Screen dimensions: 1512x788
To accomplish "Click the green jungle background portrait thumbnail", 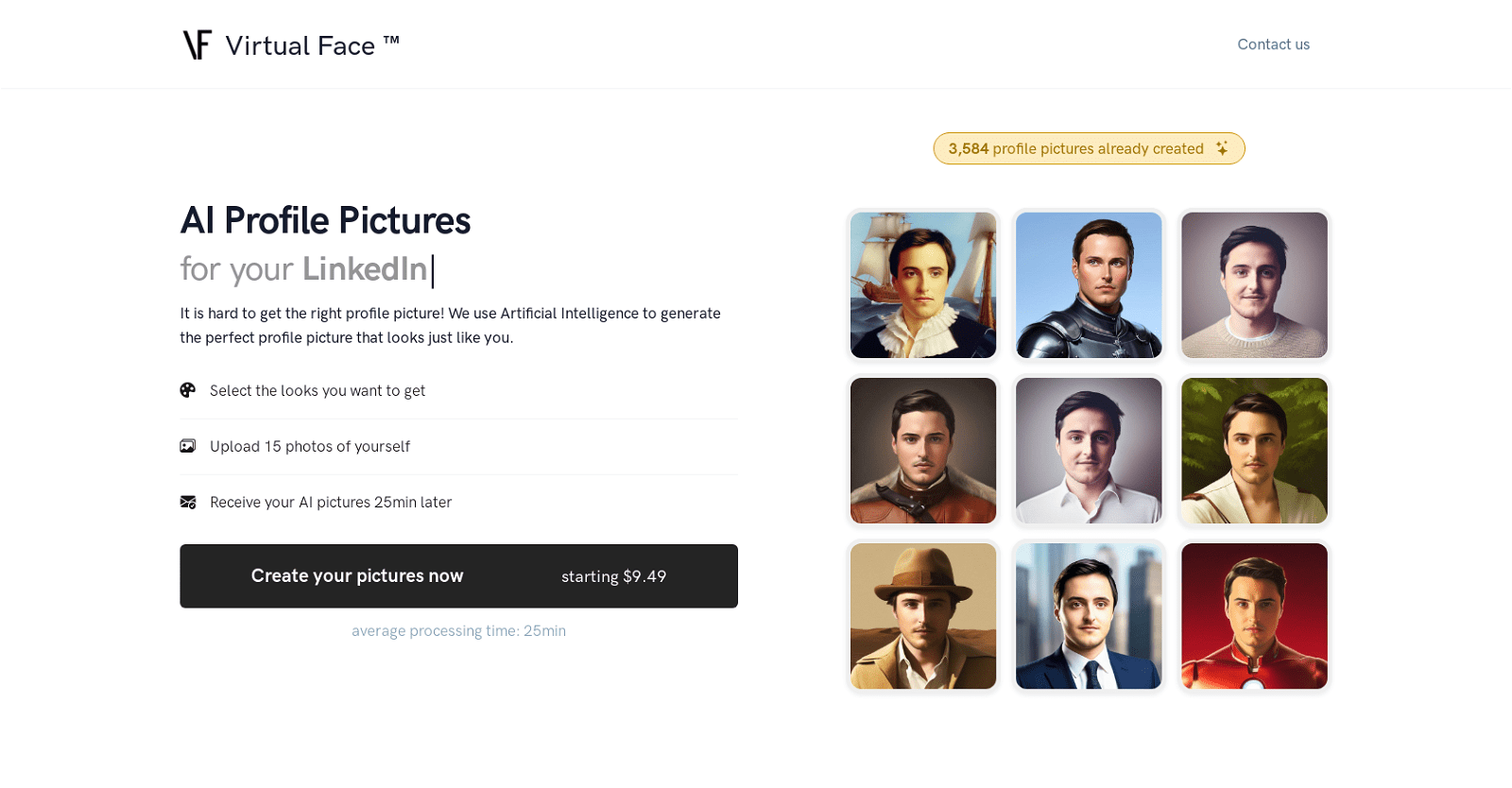I will (x=1254, y=451).
